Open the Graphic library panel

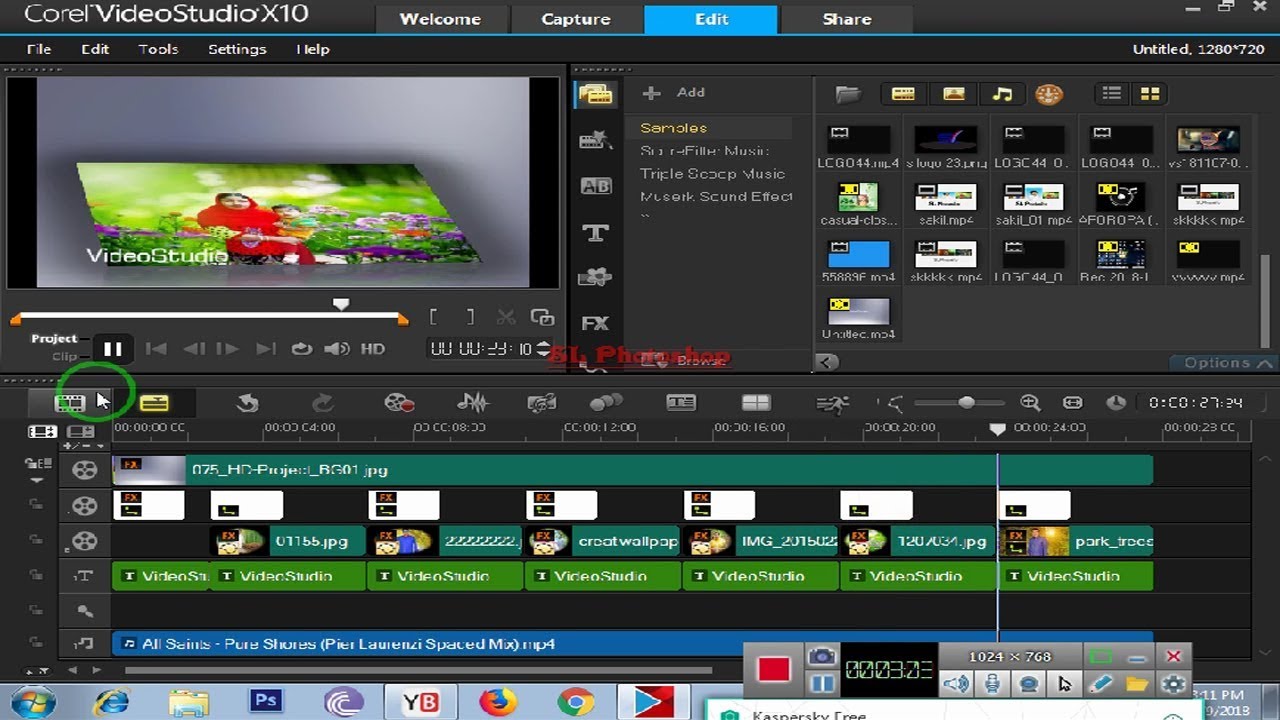[595, 277]
